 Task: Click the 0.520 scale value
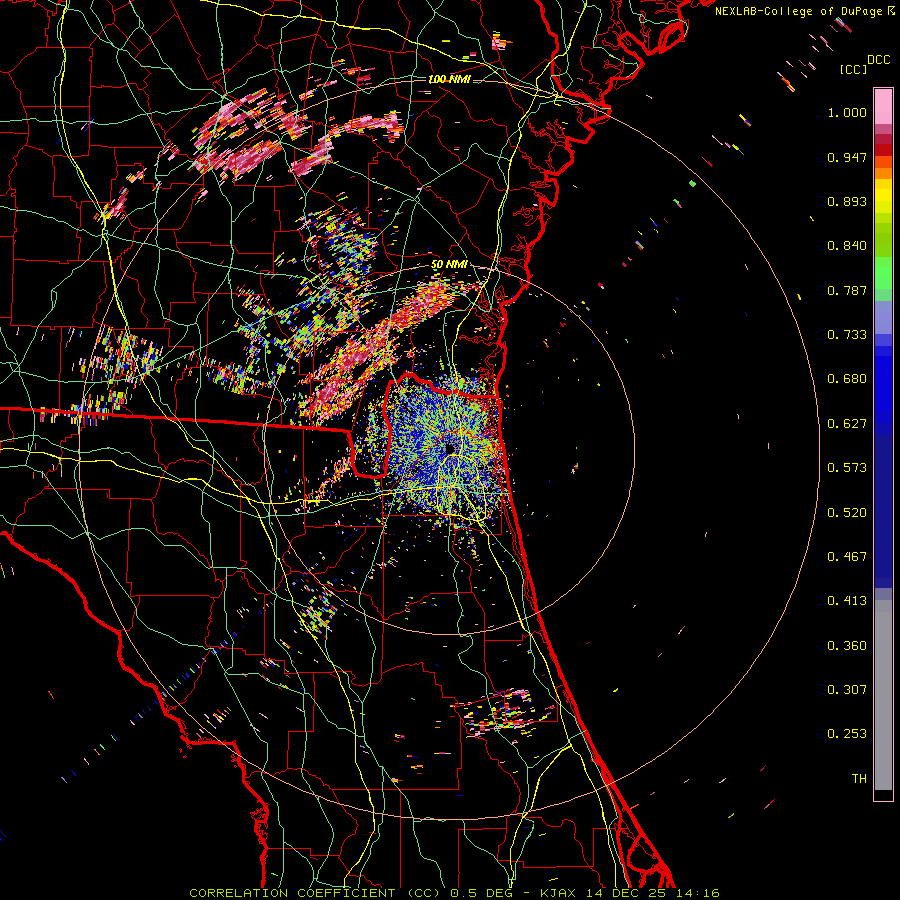847,513
